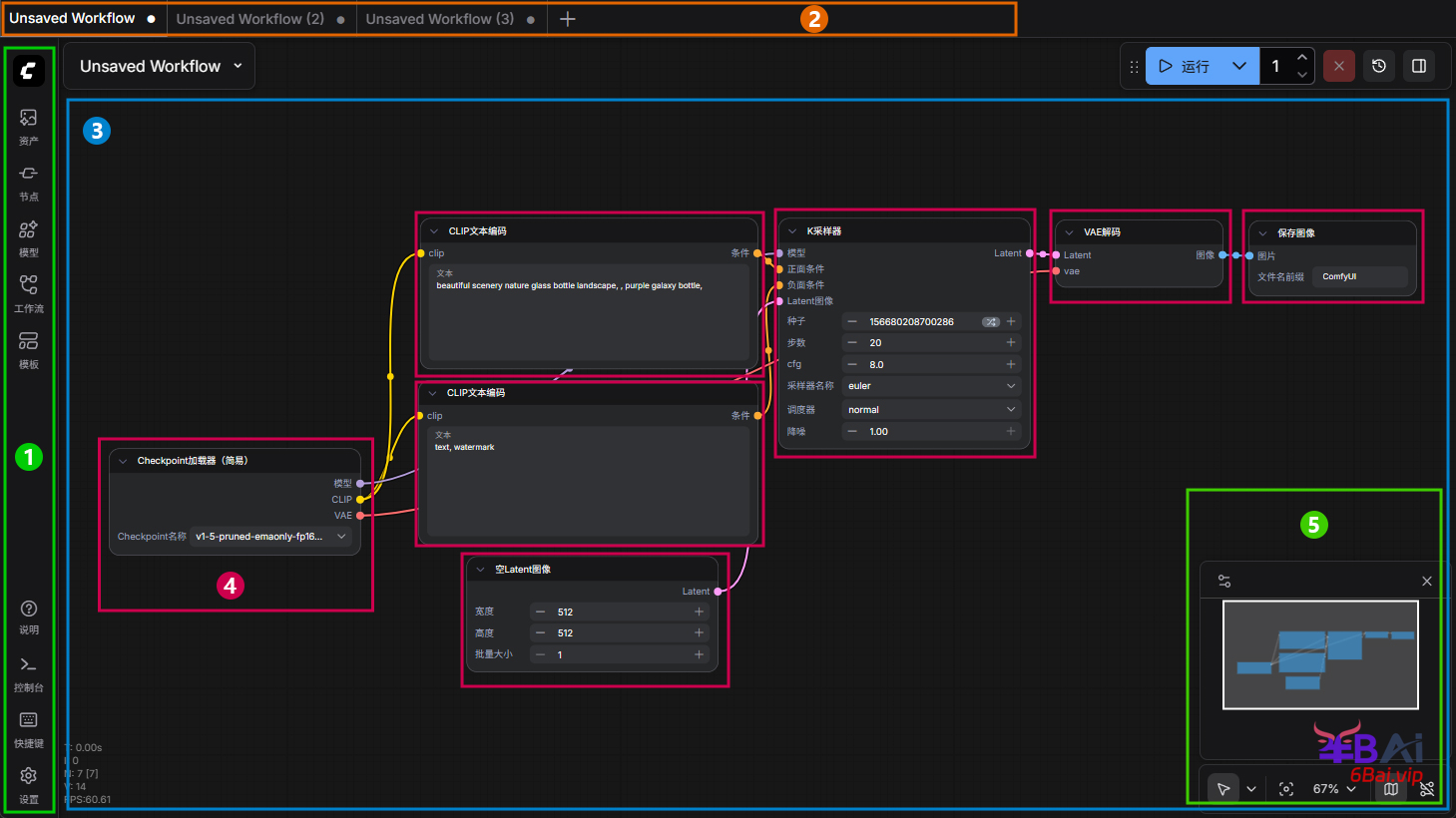Toggle the minimap with the map icon
The height and width of the screenshot is (818, 1456).
tap(1390, 789)
